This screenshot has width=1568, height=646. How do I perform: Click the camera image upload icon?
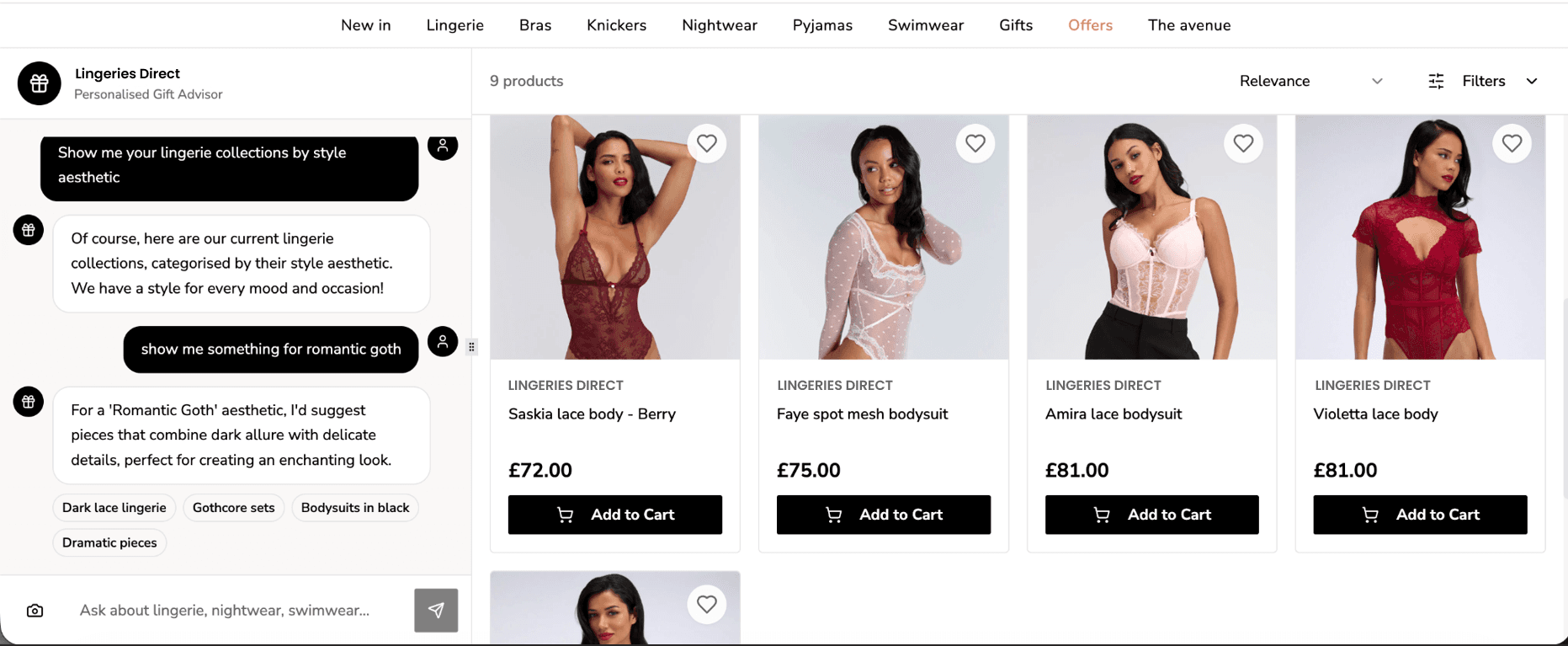tap(35, 611)
